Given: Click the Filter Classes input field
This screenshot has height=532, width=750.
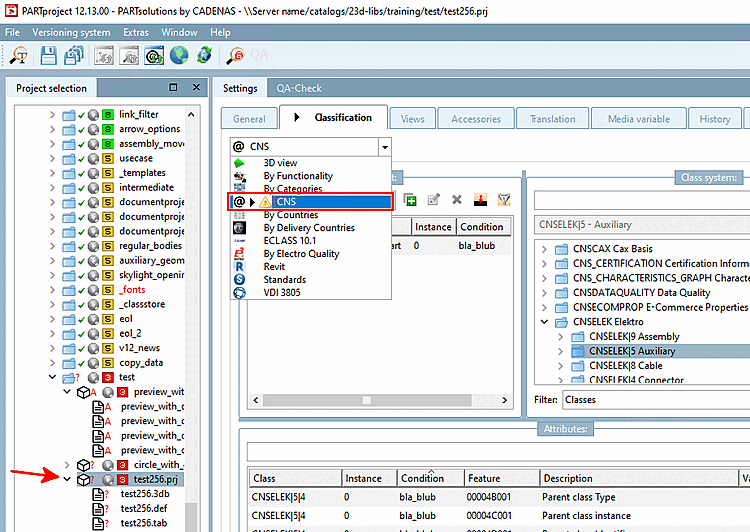Looking at the screenshot, I should (x=656, y=399).
